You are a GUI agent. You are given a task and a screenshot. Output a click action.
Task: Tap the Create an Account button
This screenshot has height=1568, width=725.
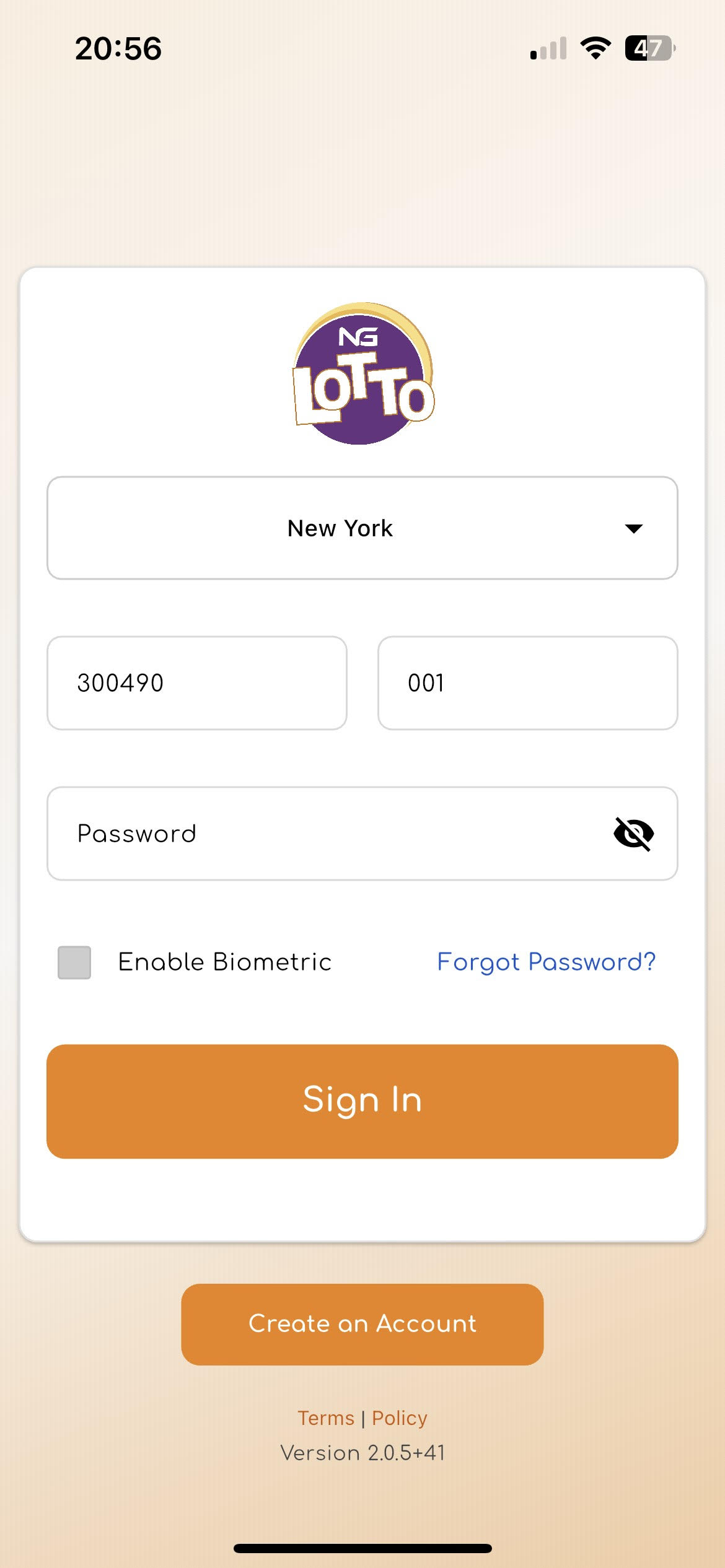(362, 1324)
